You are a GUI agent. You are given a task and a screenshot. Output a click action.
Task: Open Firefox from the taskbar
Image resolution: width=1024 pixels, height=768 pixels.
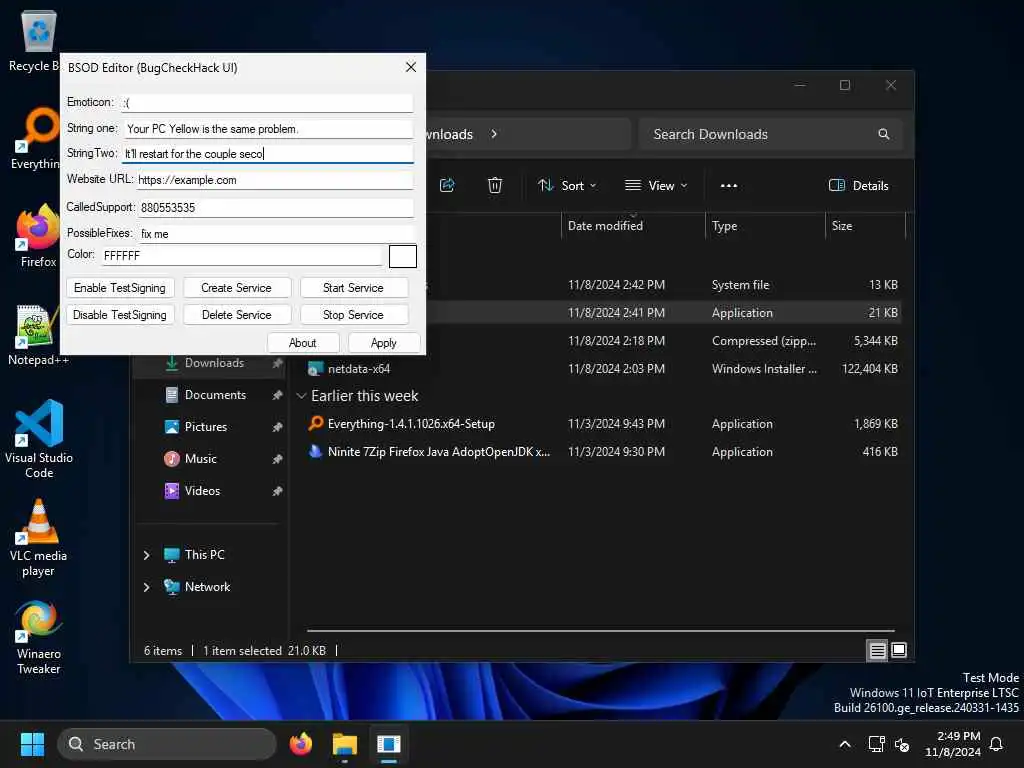(300, 744)
